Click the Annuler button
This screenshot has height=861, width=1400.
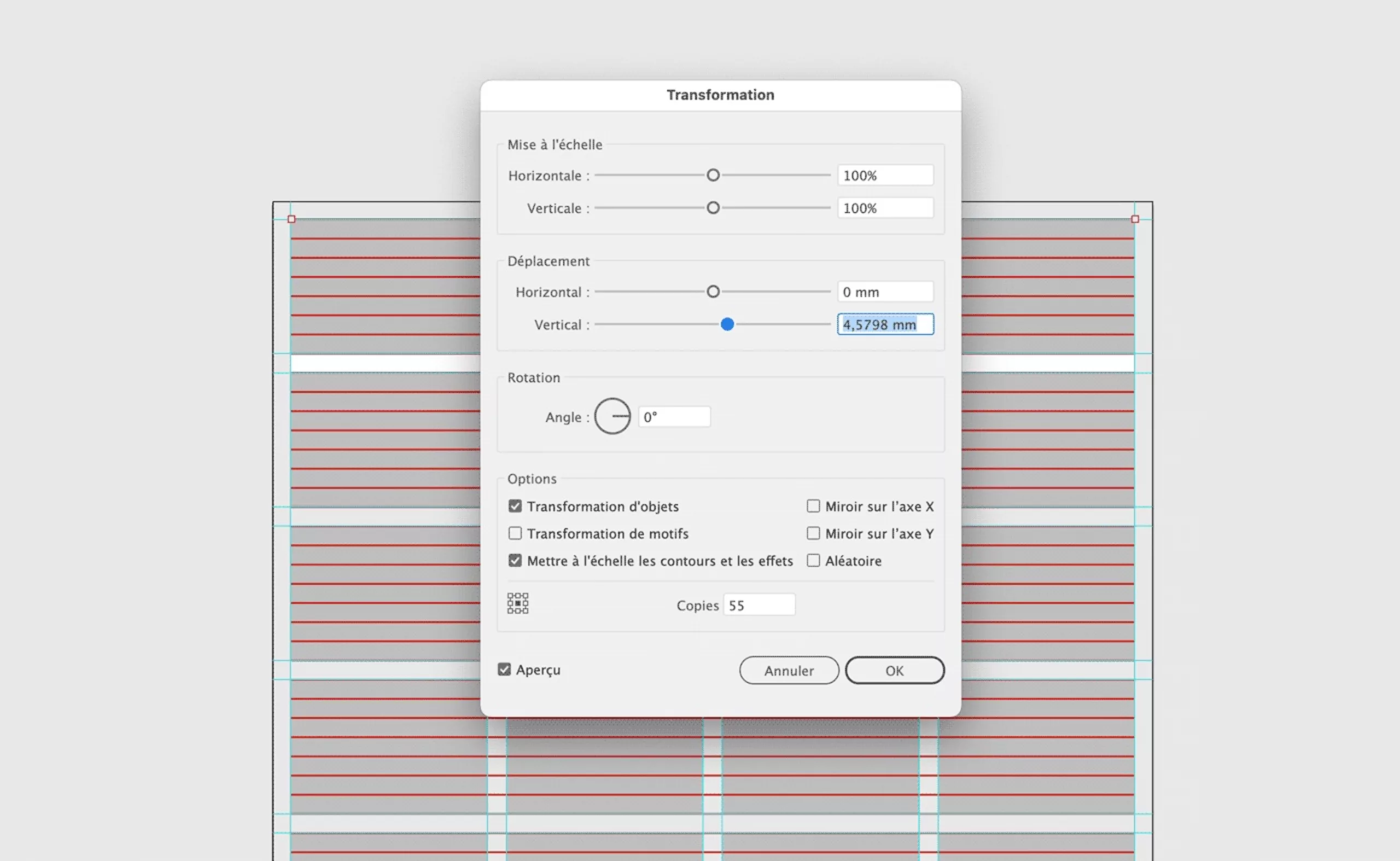(789, 670)
